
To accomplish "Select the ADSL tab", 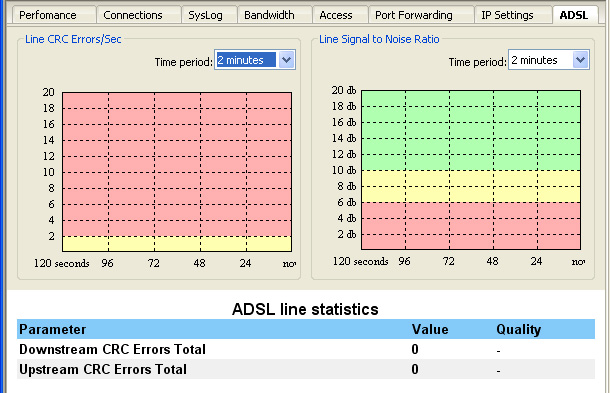I will [x=575, y=15].
